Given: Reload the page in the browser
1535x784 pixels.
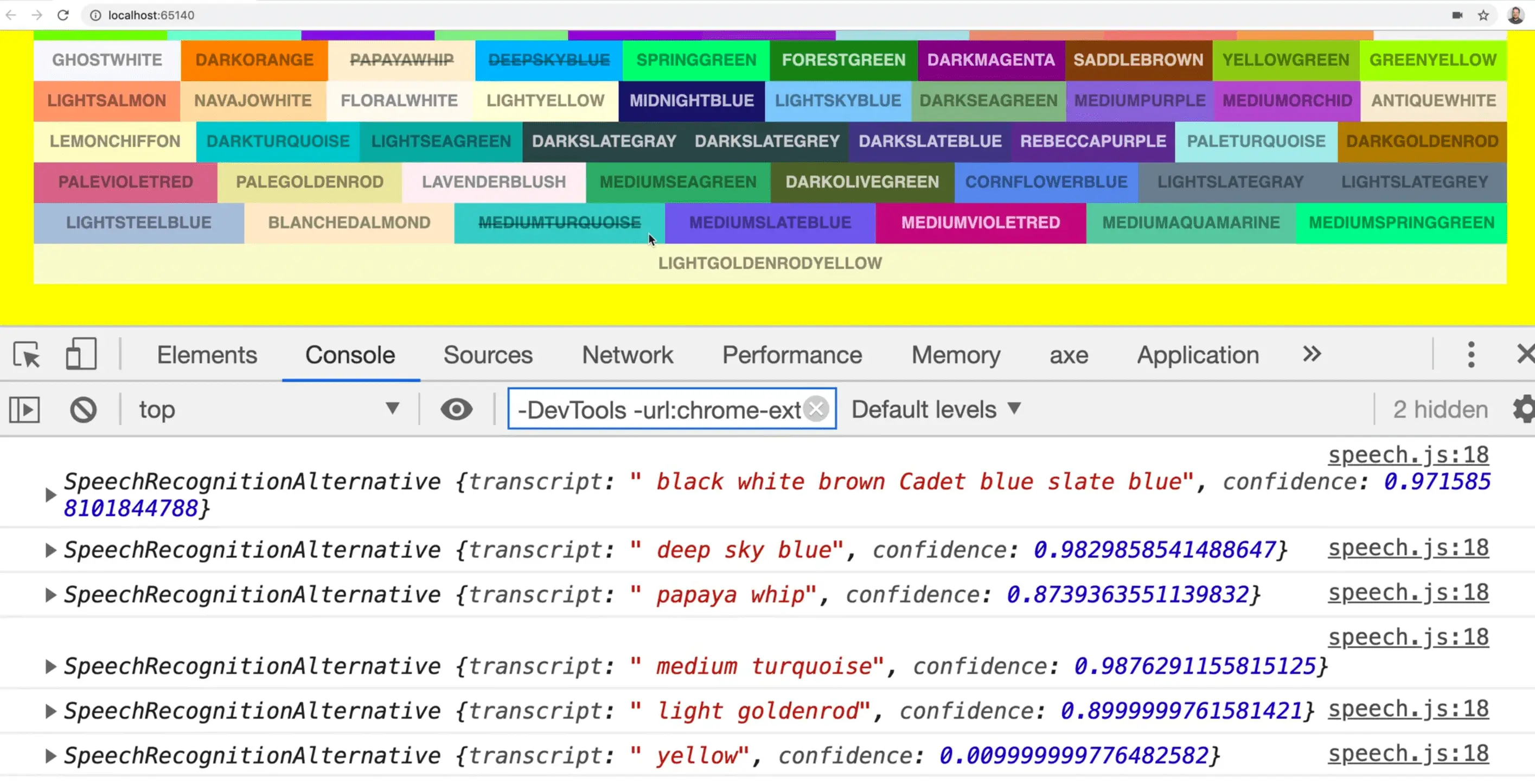Looking at the screenshot, I should (63, 15).
